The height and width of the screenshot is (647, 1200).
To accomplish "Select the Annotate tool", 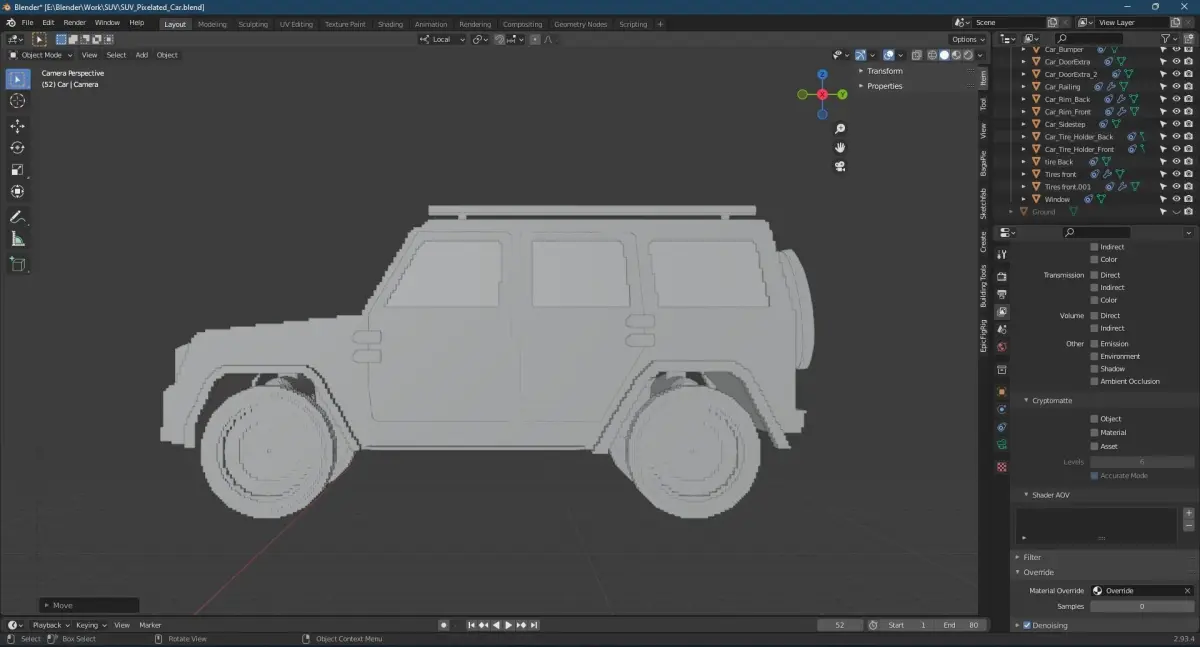I will click(17, 217).
